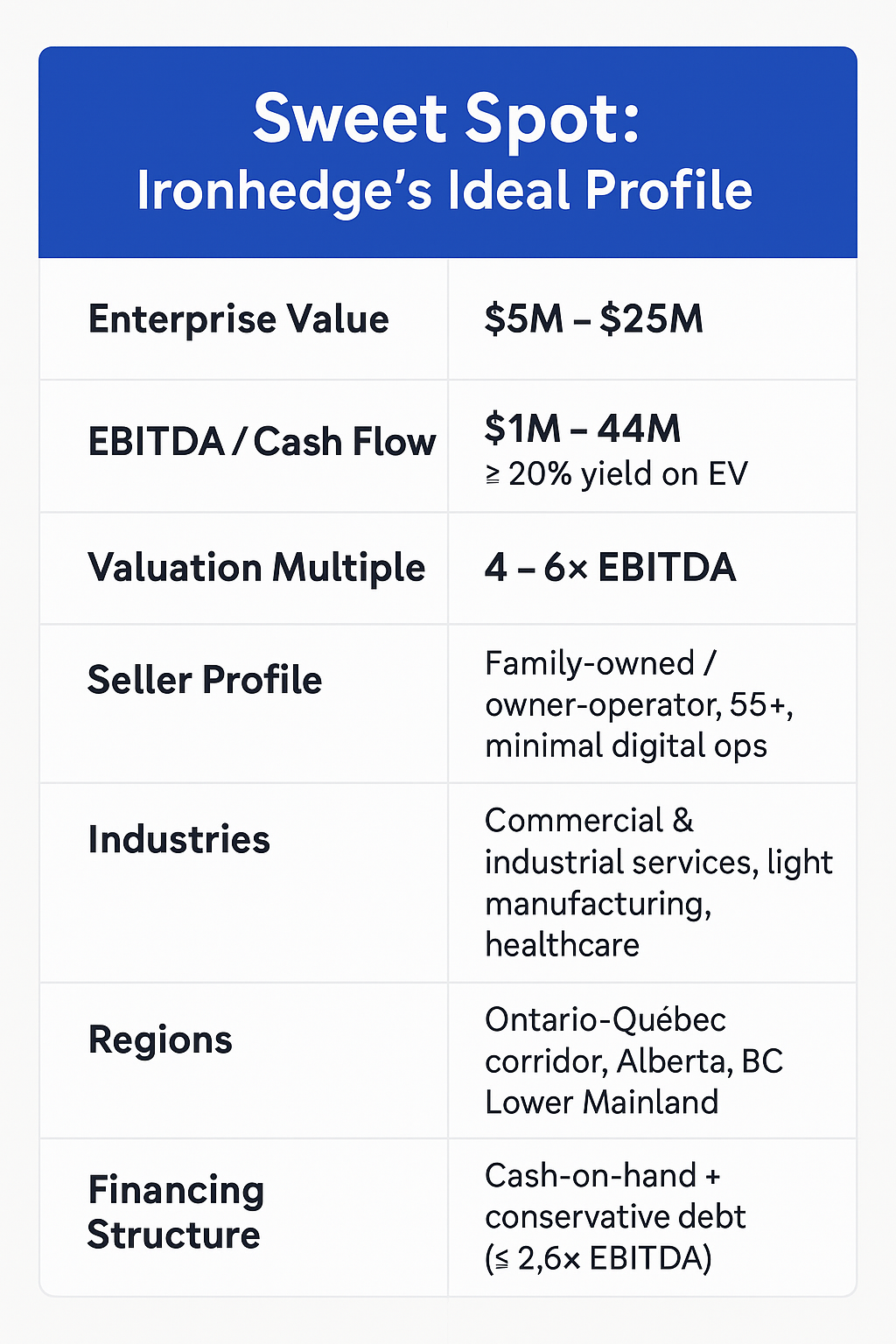Select the "Ironhedge's Ideal Profile" subtitle
The height and width of the screenshot is (1344, 896).
click(x=444, y=191)
